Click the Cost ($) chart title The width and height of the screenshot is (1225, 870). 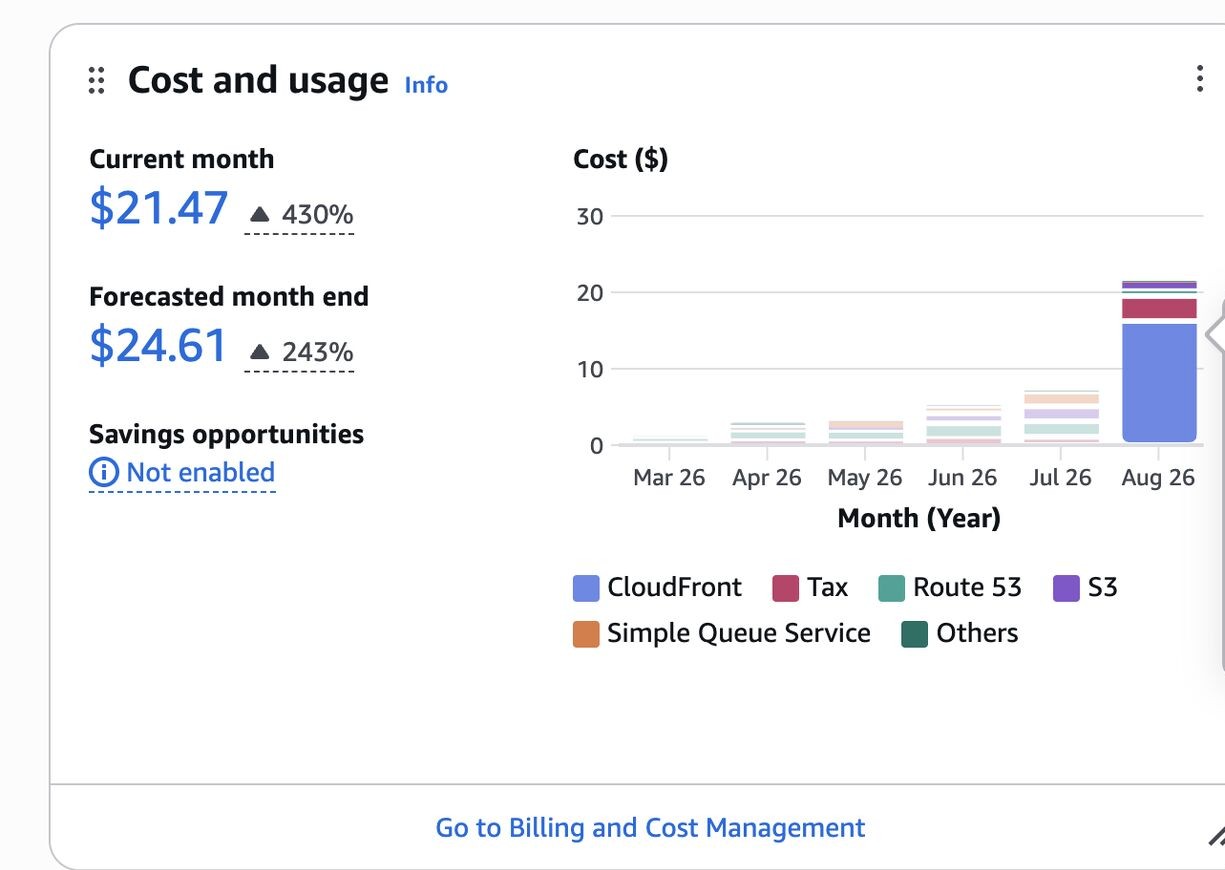(x=621, y=159)
